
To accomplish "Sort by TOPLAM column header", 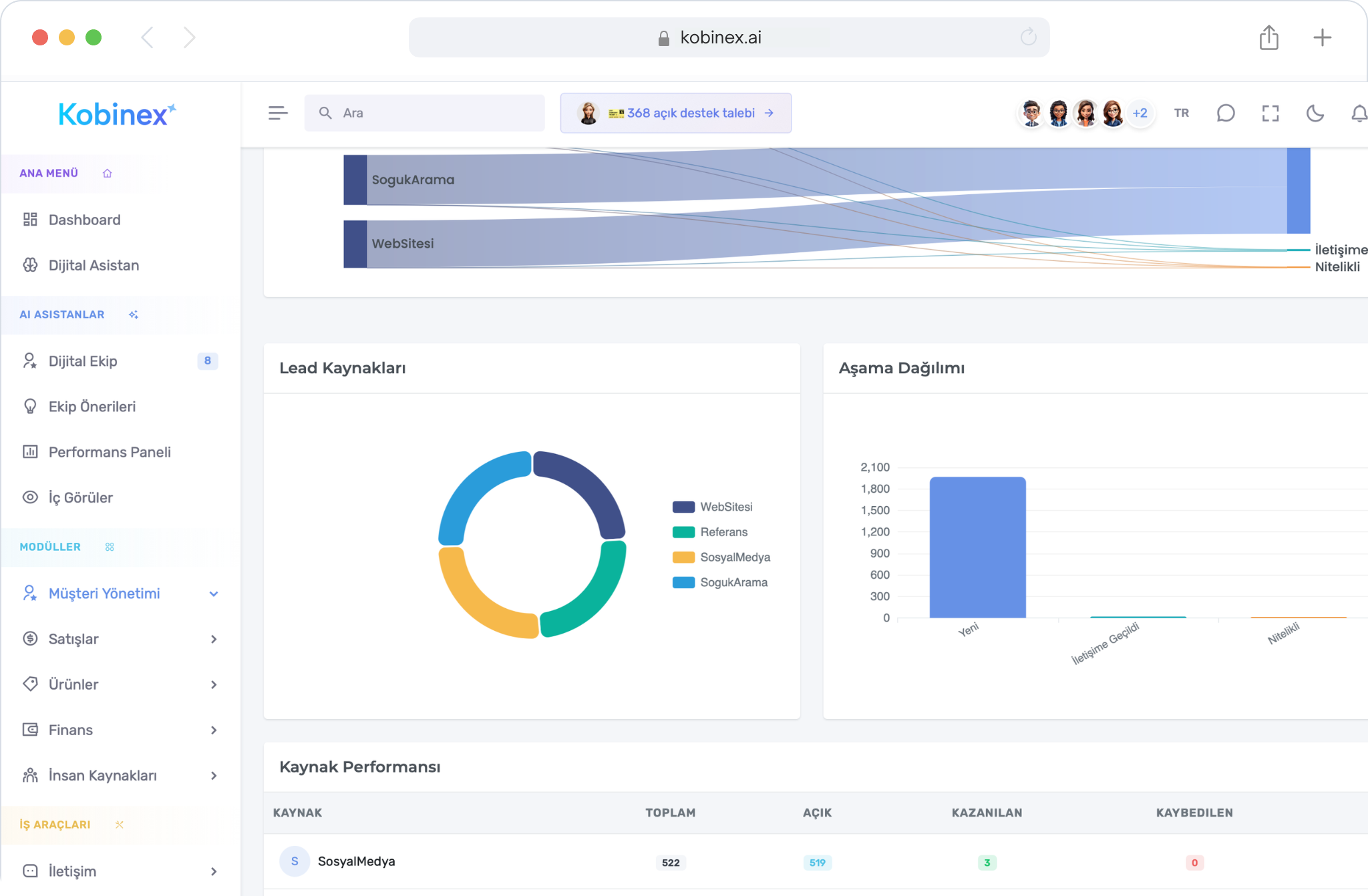I will click(x=671, y=813).
